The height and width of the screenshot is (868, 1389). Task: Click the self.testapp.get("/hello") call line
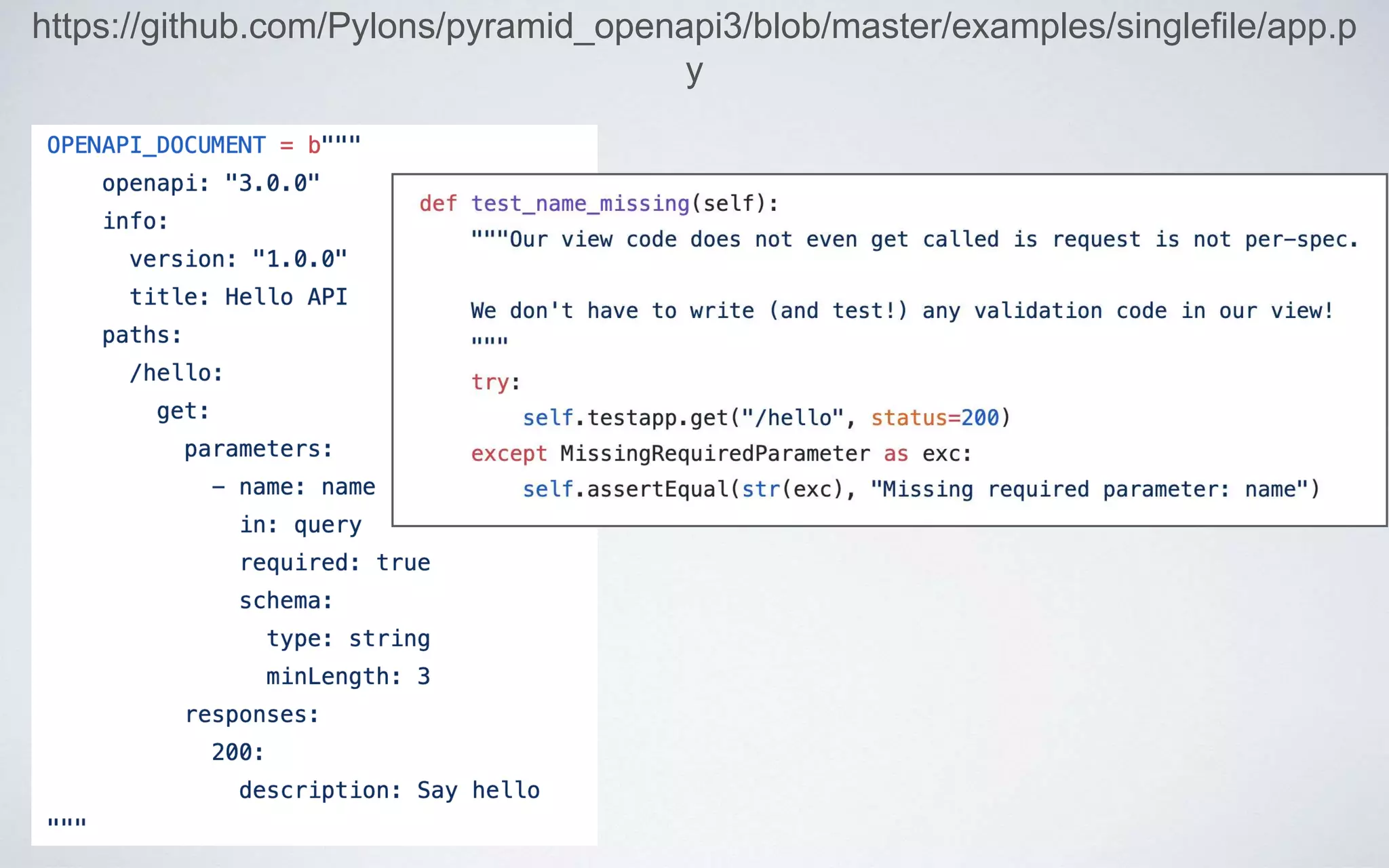[766, 418]
